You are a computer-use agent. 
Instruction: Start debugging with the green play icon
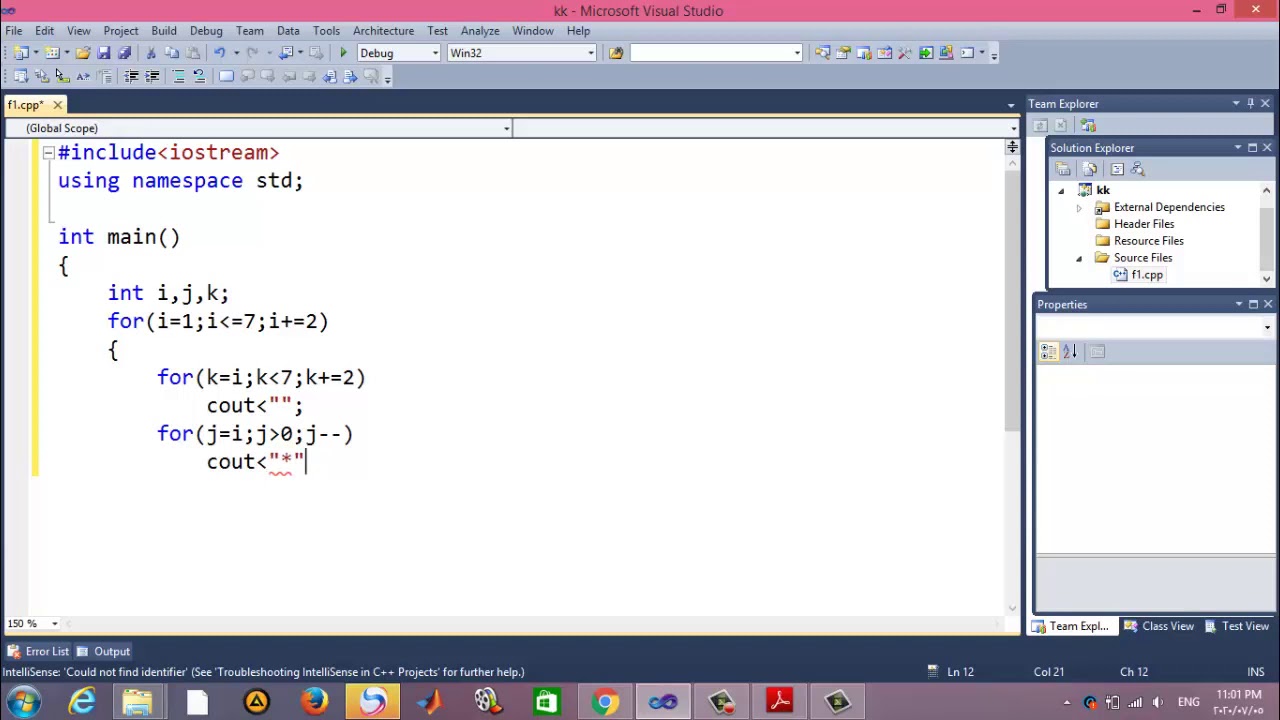pyautogui.click(x=343, y=53)
